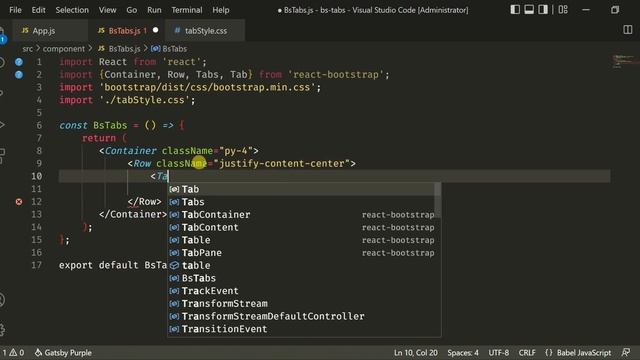This screenshot has height=360, width=640.
Task: Click component breadcrumb segment
Action: point(64,49)
